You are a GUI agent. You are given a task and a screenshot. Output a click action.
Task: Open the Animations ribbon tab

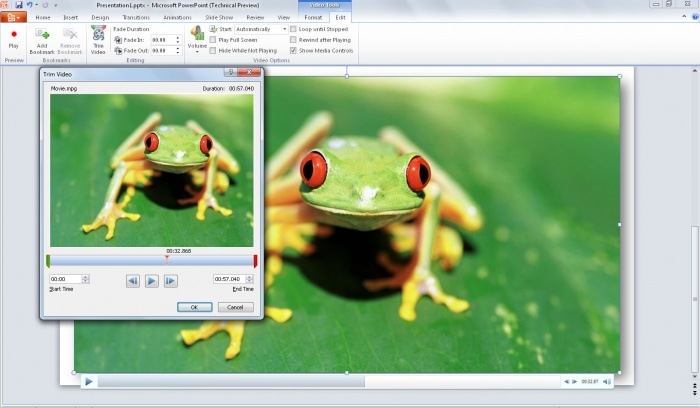pyautogui.click(x=177, y=17)
